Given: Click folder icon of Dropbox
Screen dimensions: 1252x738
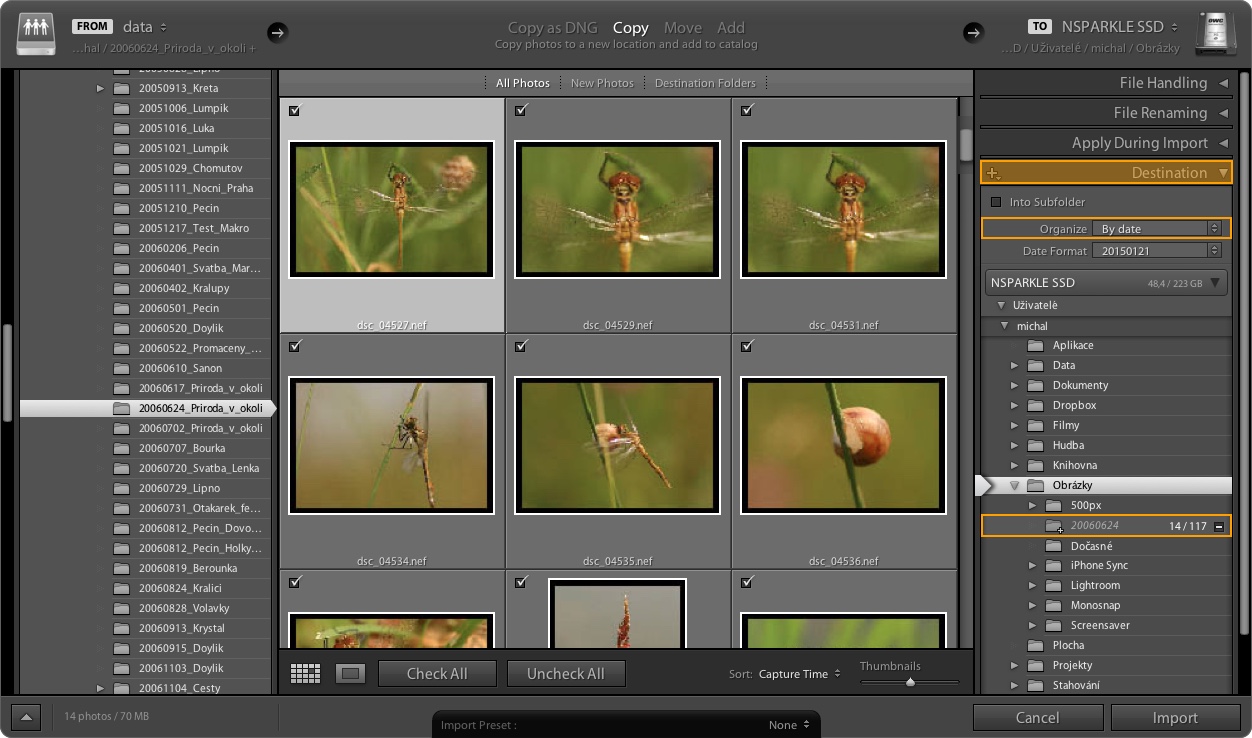Looking at the screenshot, I should 1035,405.
